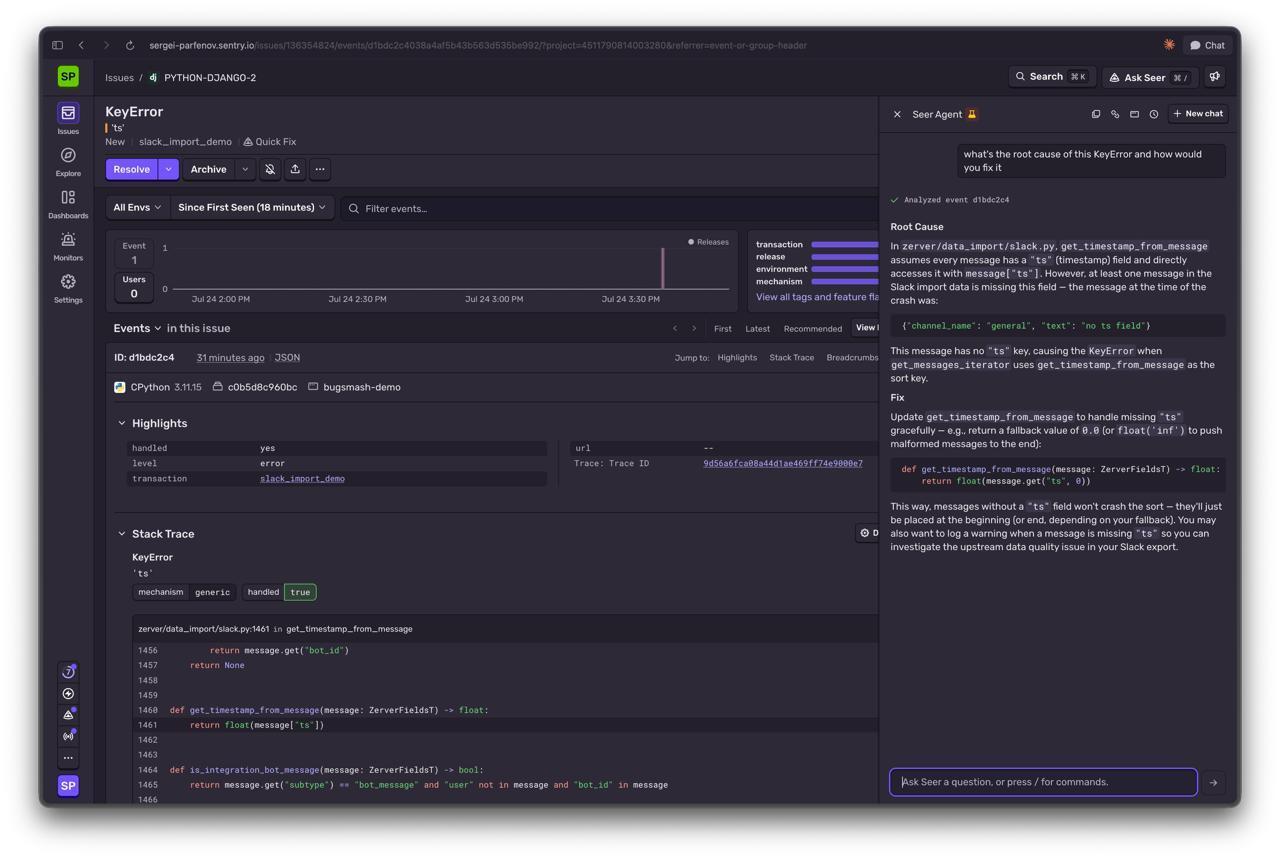The width and height of the screenshot is (1280, 859).
Task: Open the Trace ID link
Action: point(783,464)
